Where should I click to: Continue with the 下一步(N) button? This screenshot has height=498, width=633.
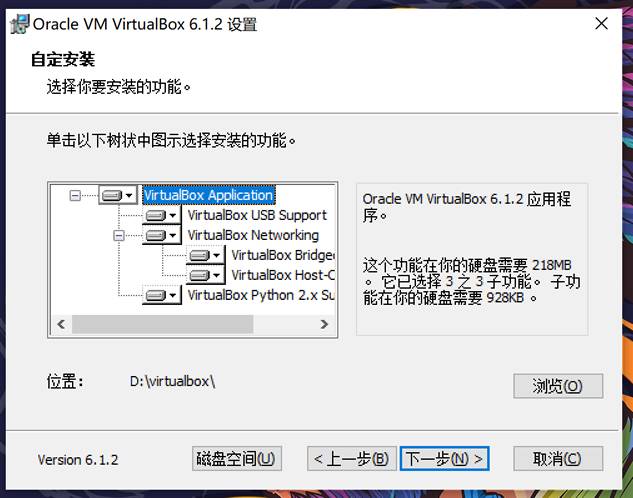point(444,458)
